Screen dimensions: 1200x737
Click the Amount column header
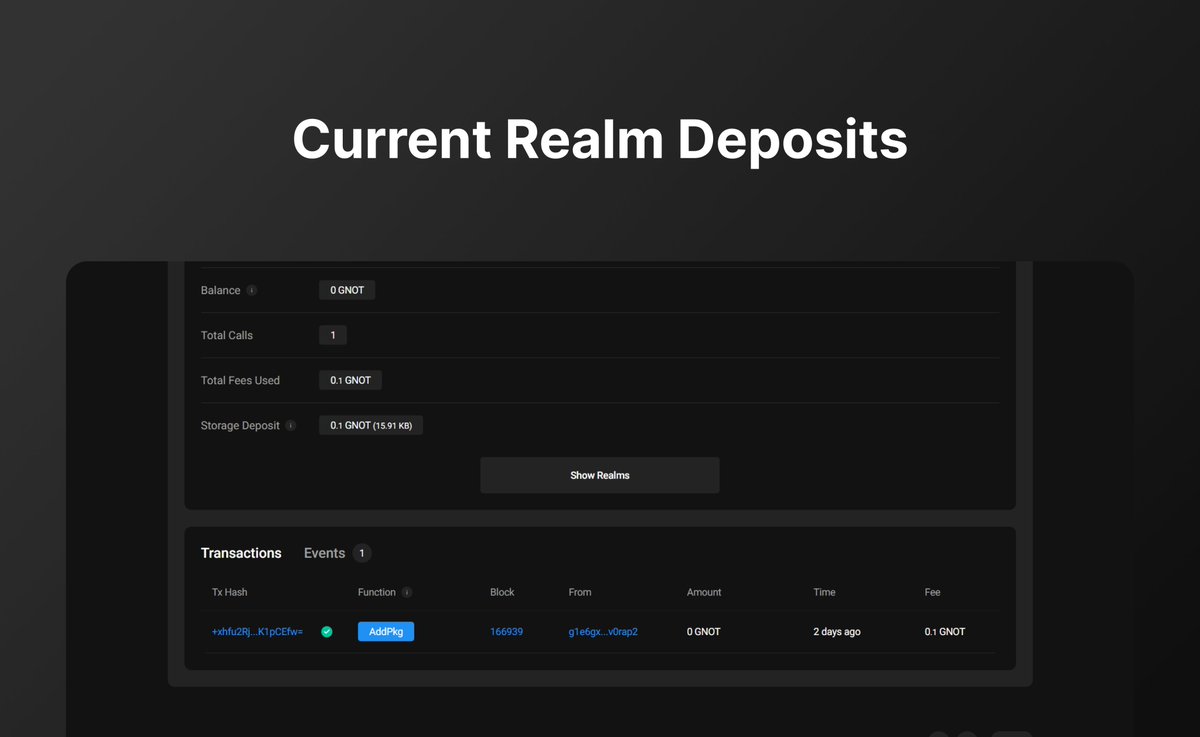[704, 592]
